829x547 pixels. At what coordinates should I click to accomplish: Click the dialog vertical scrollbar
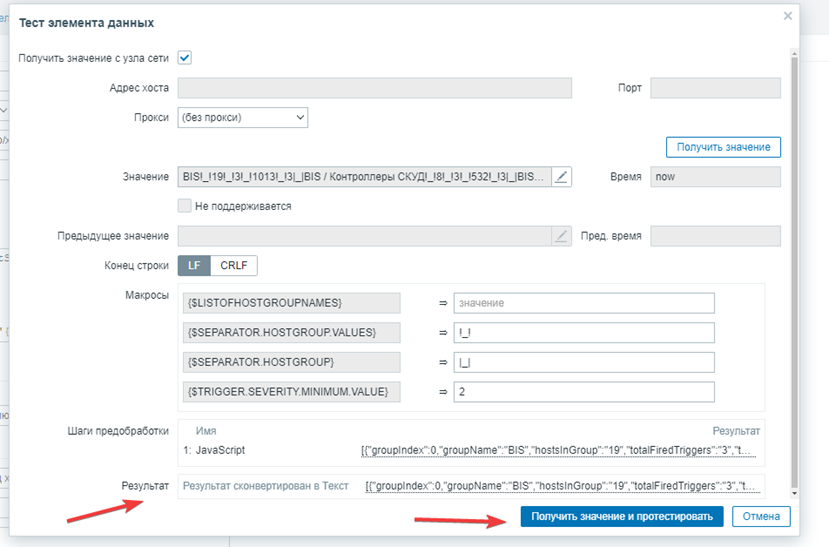pyautogui.click(x=795, y=270)
